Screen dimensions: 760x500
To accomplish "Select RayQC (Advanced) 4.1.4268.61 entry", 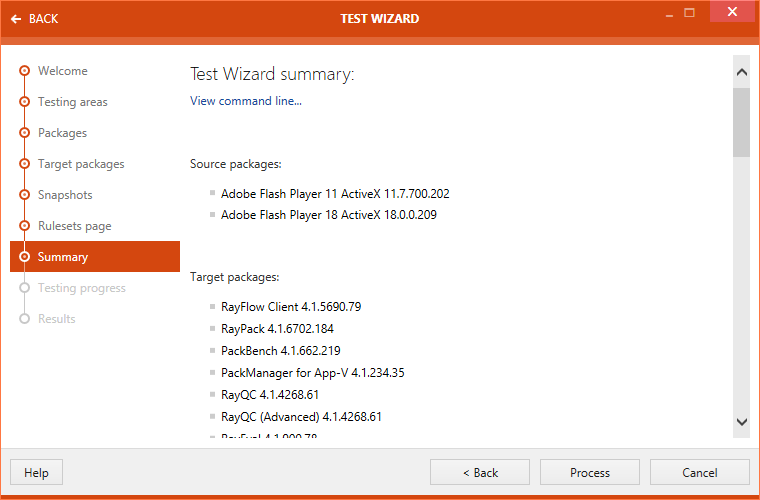I will tap(301, 417).
